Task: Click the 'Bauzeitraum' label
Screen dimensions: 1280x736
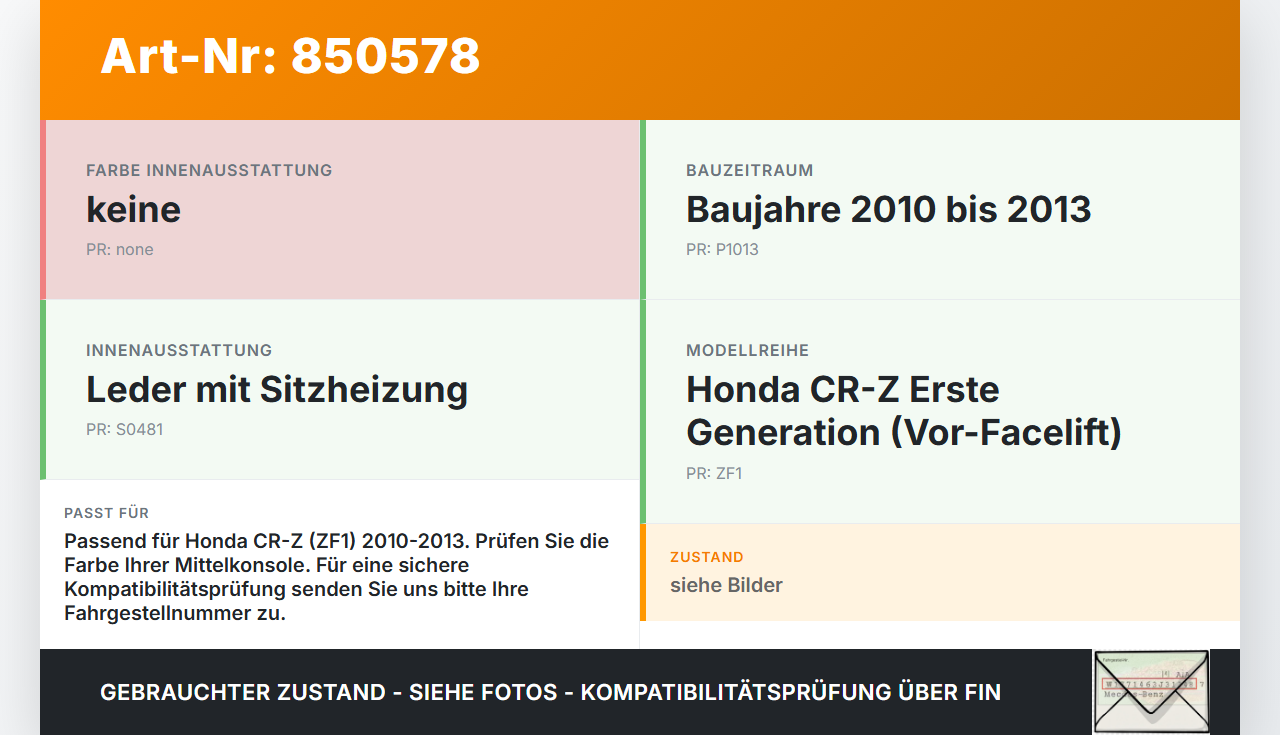Action: (x=749, y=170)
